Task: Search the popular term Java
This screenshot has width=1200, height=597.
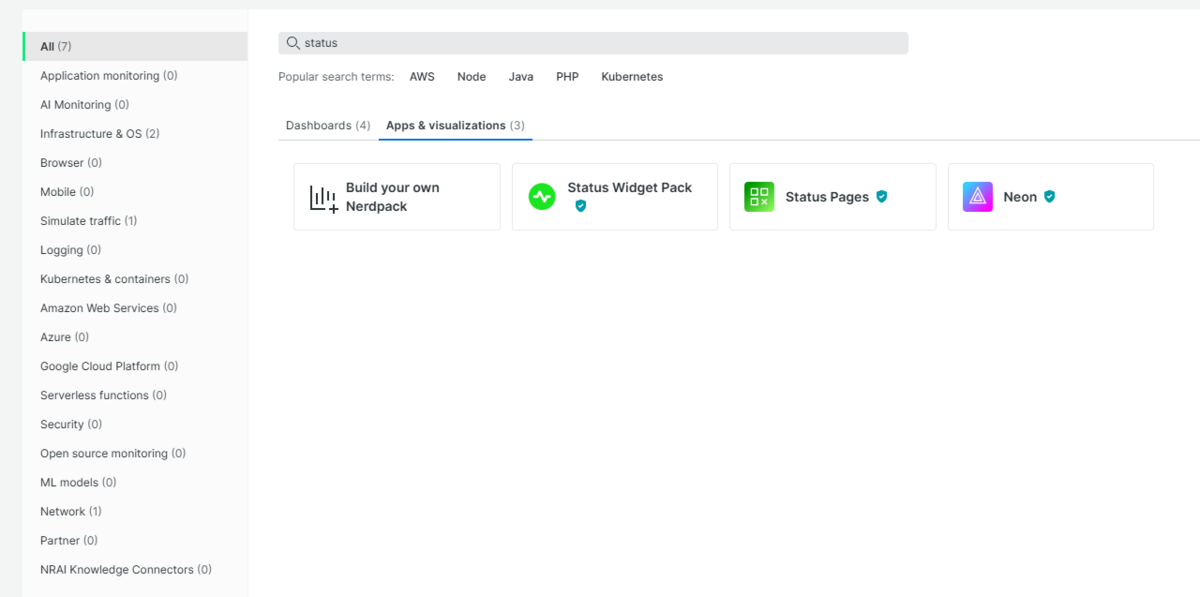Action: (521, 77)
